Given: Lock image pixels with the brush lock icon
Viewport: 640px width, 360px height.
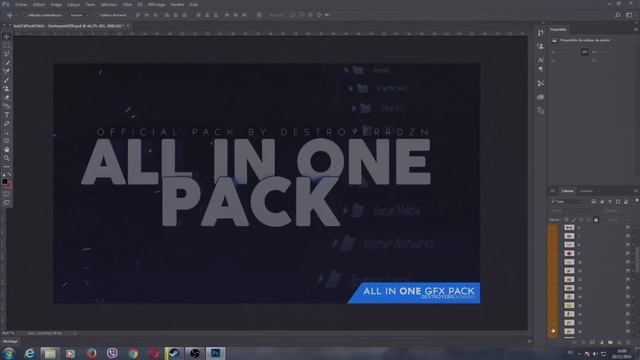Looking at the screenshot, I should 573,220.
